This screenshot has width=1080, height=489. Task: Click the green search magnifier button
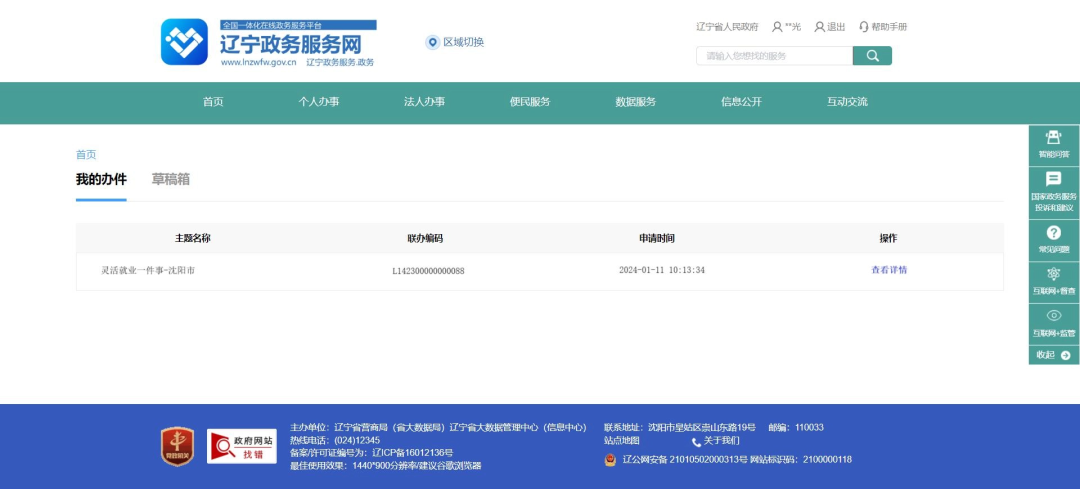pyautogui.click(x=872, y=56)
